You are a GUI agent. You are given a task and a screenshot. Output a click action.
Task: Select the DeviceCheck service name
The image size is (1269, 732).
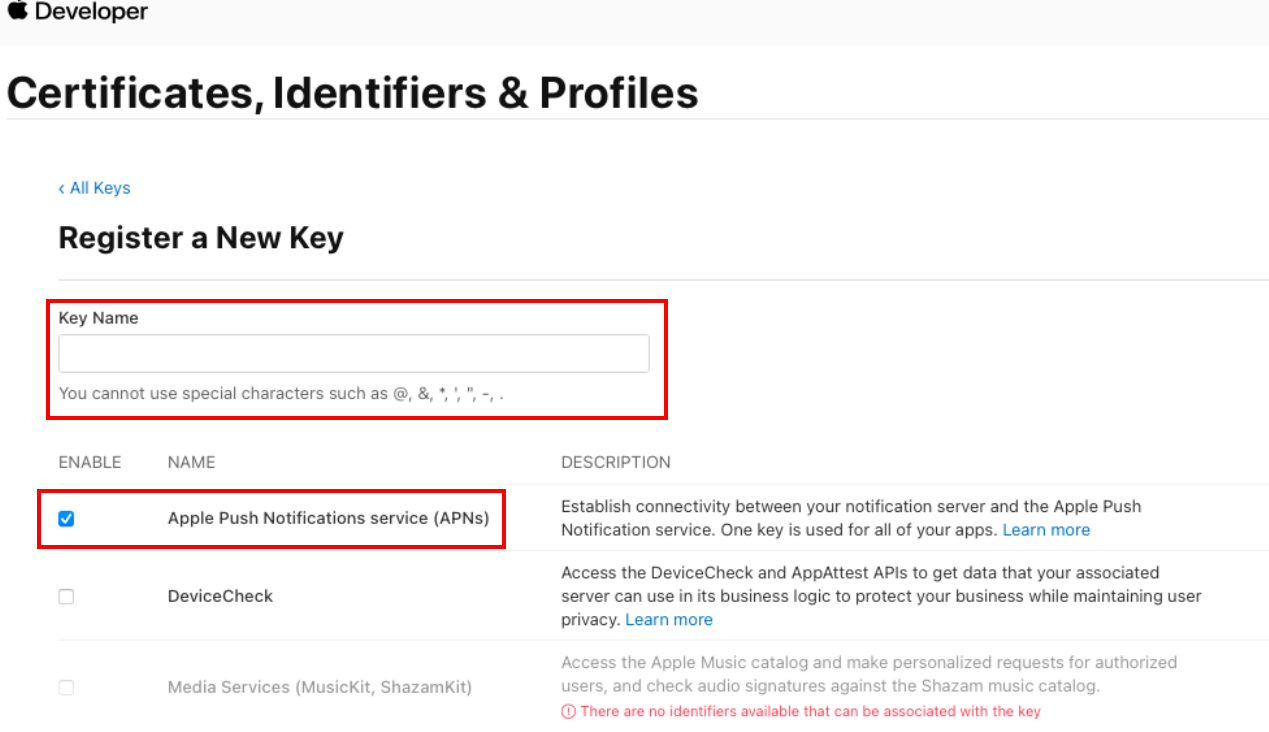point(220,596)
